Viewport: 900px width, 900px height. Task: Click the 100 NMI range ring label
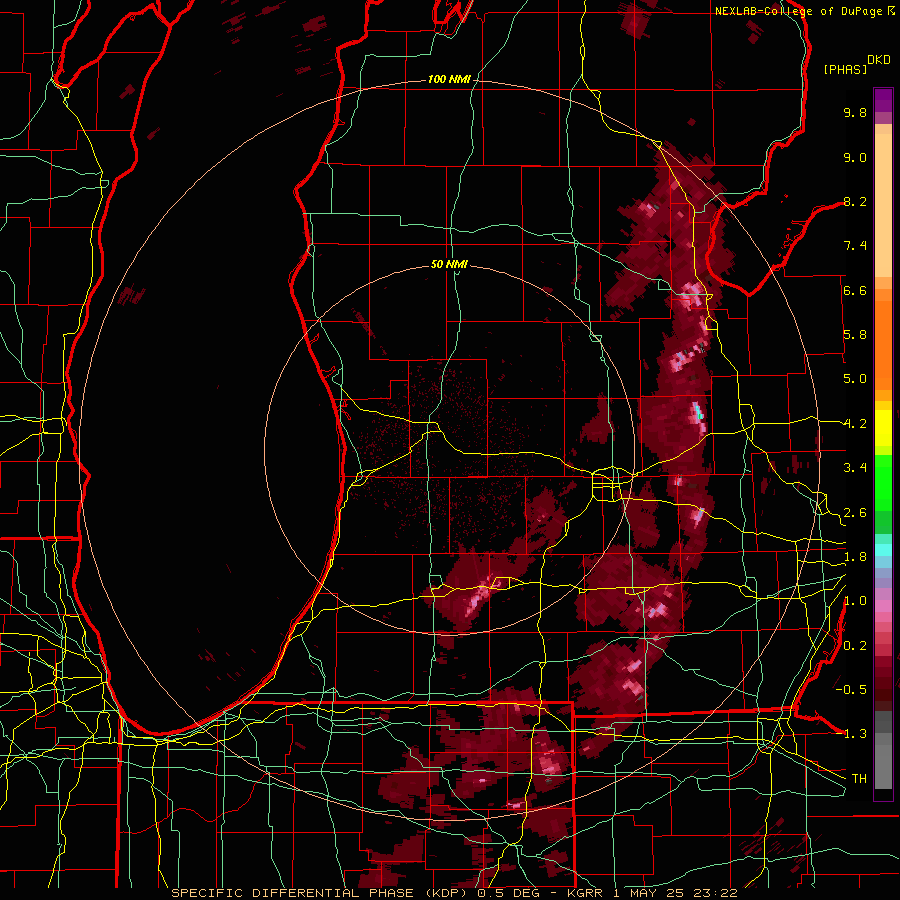coord(449,79)
